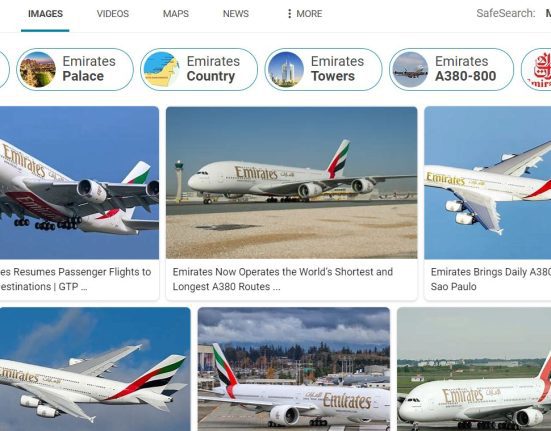Switch to the MAPS tab

click(x=176, y=14)
